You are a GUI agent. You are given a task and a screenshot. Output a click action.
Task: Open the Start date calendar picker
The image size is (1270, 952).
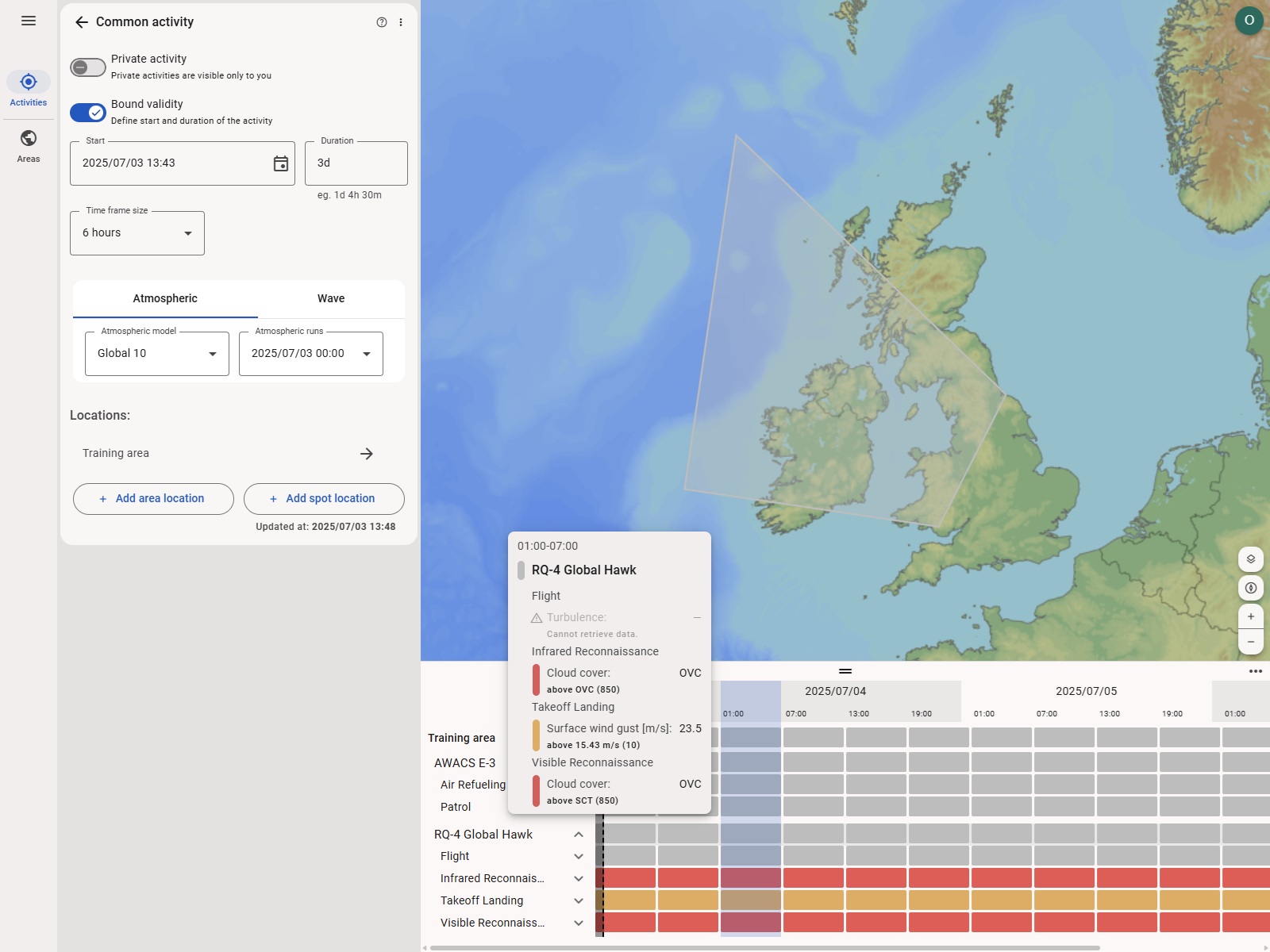point(281,163)
